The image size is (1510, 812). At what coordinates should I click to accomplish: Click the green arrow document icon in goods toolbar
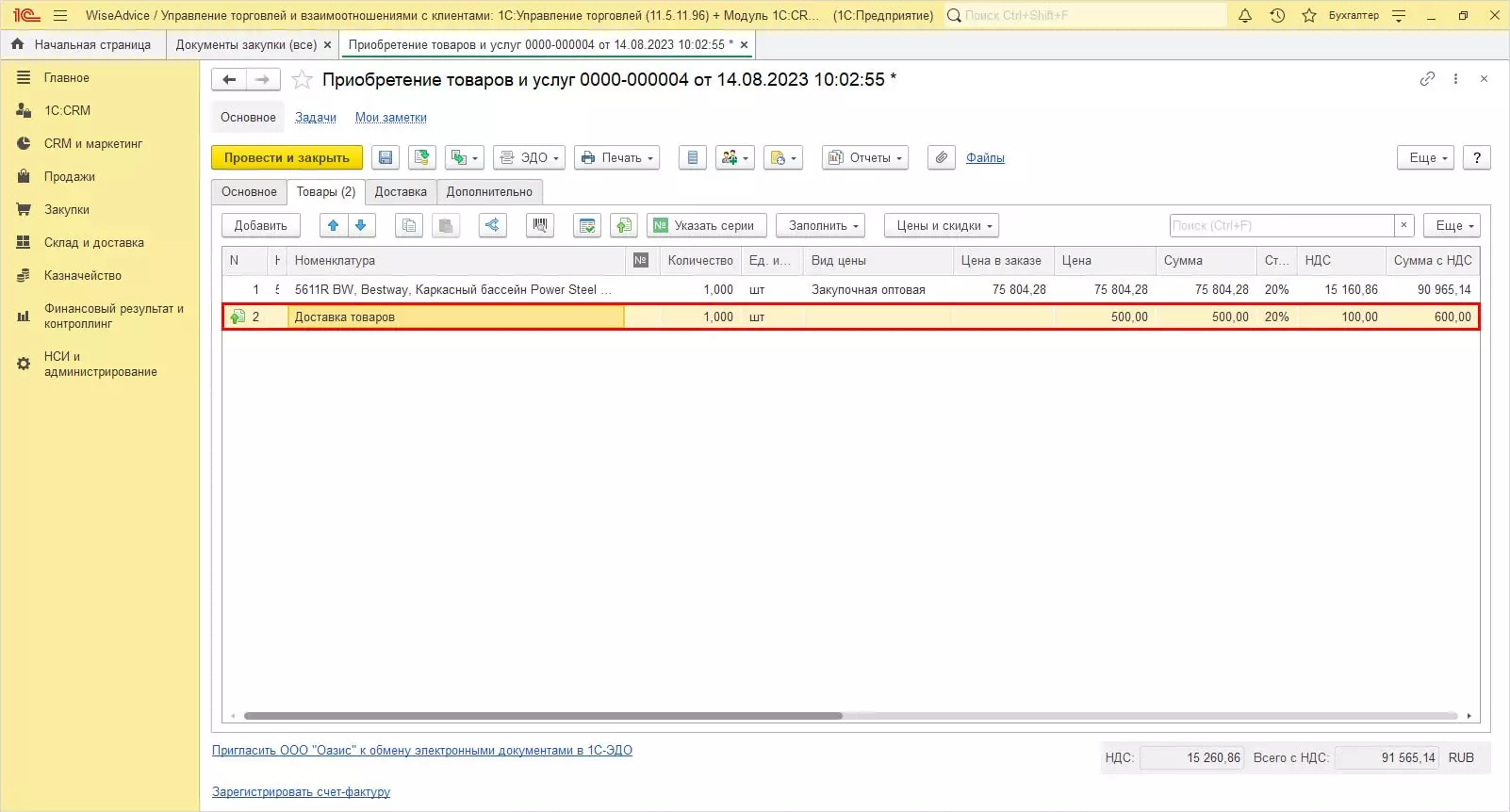(624, 225)
